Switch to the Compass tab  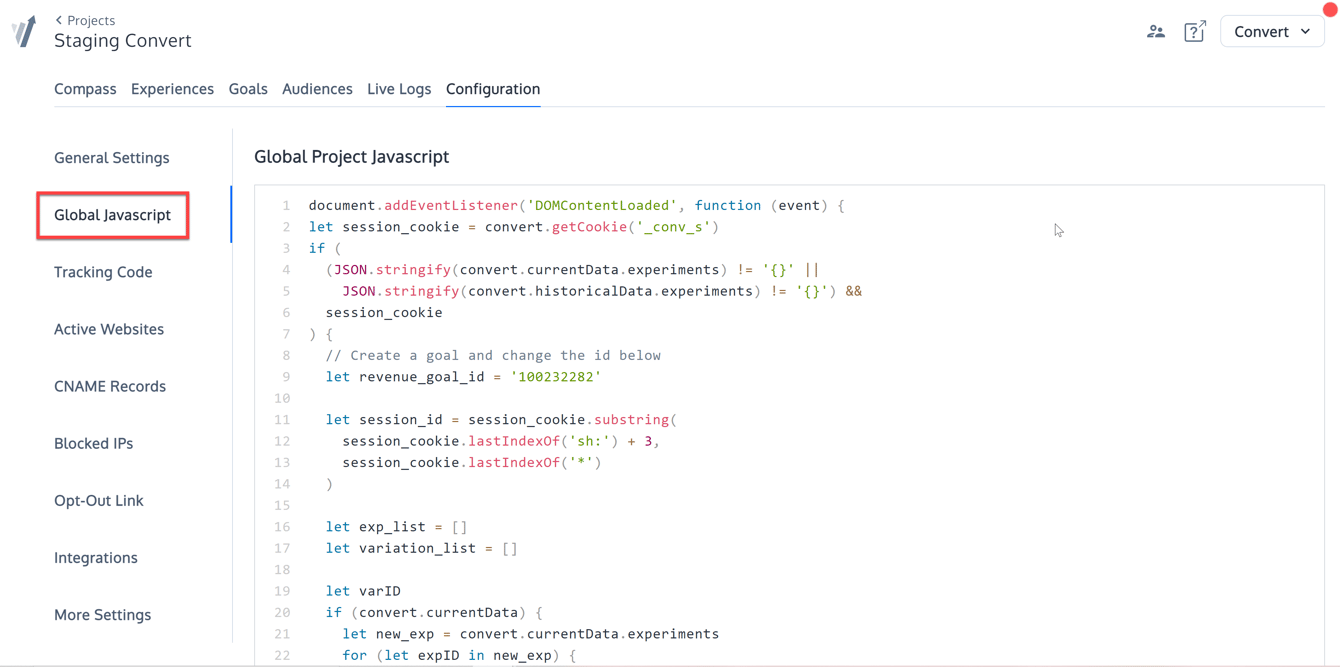(85, 89)
